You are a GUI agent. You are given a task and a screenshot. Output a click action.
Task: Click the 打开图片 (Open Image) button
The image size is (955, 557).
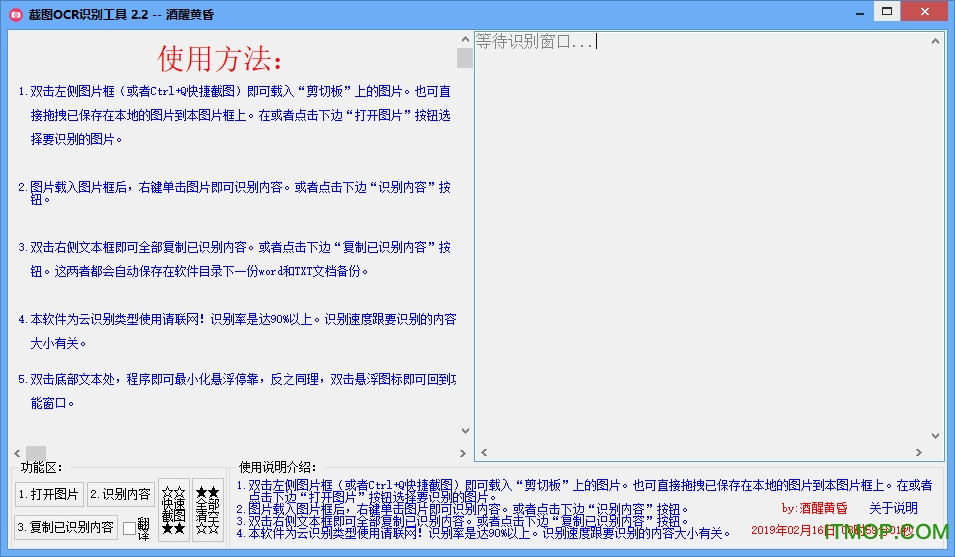[x=48, y=494]
